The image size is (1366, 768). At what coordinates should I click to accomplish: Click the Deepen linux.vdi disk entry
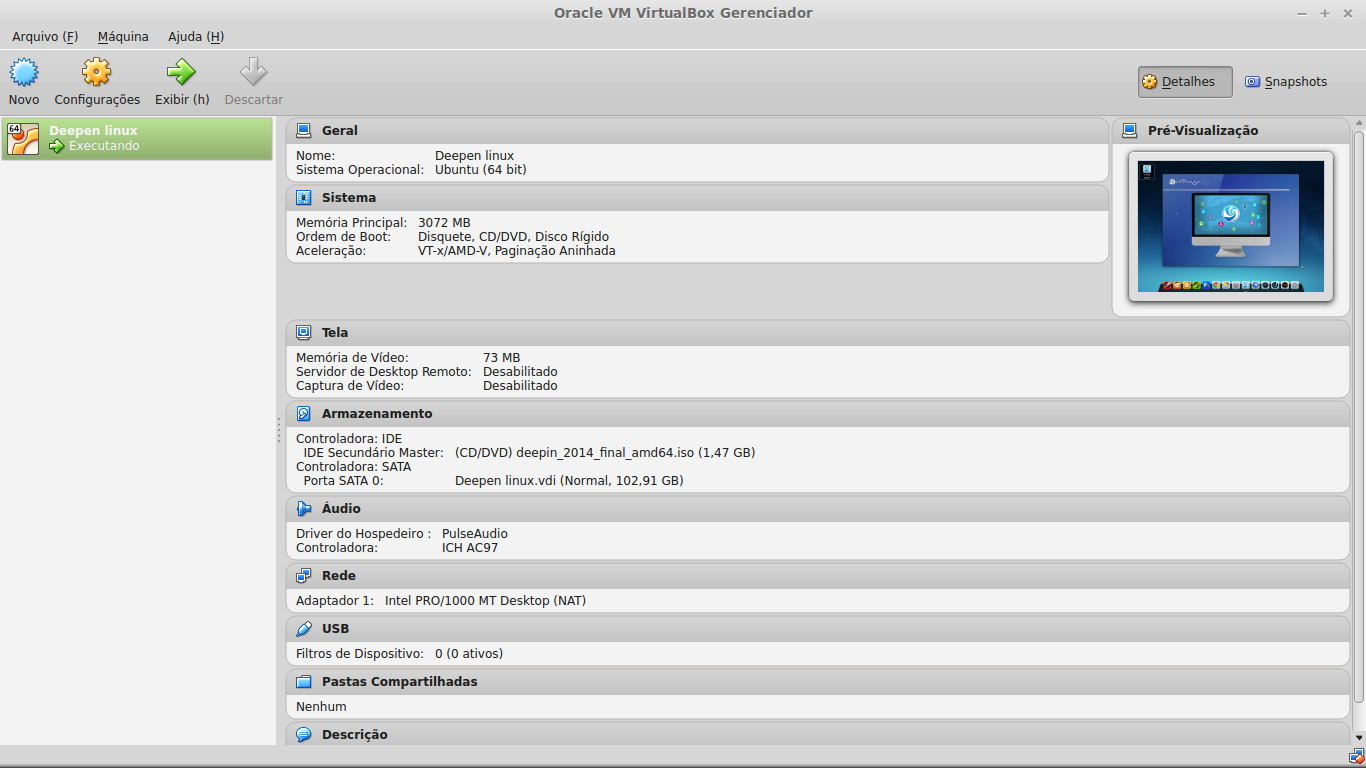coord(569,481)
